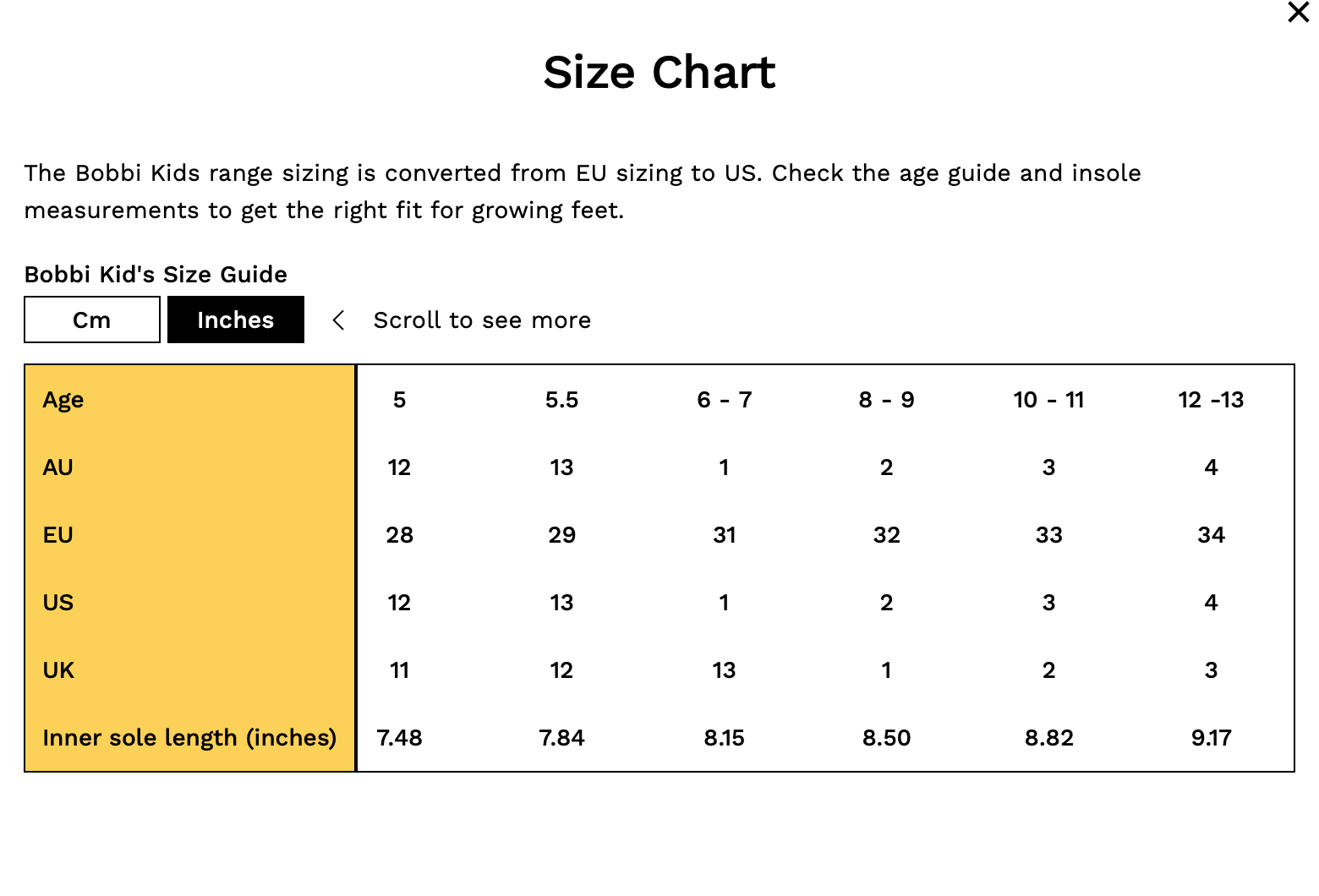Screen dimensions: 1319x896
Task: Click the 12 -13 age column cell
Action: click(1211, 400)
